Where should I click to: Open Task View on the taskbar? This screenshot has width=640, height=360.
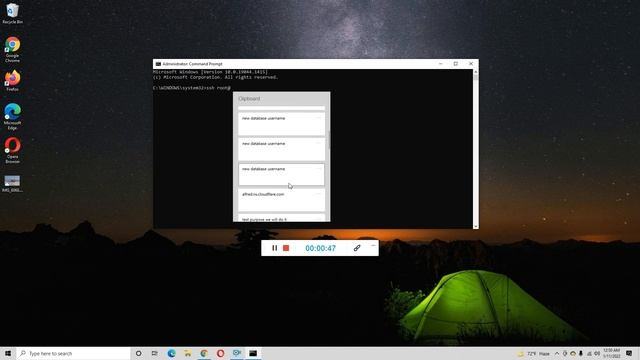[154, 353]
